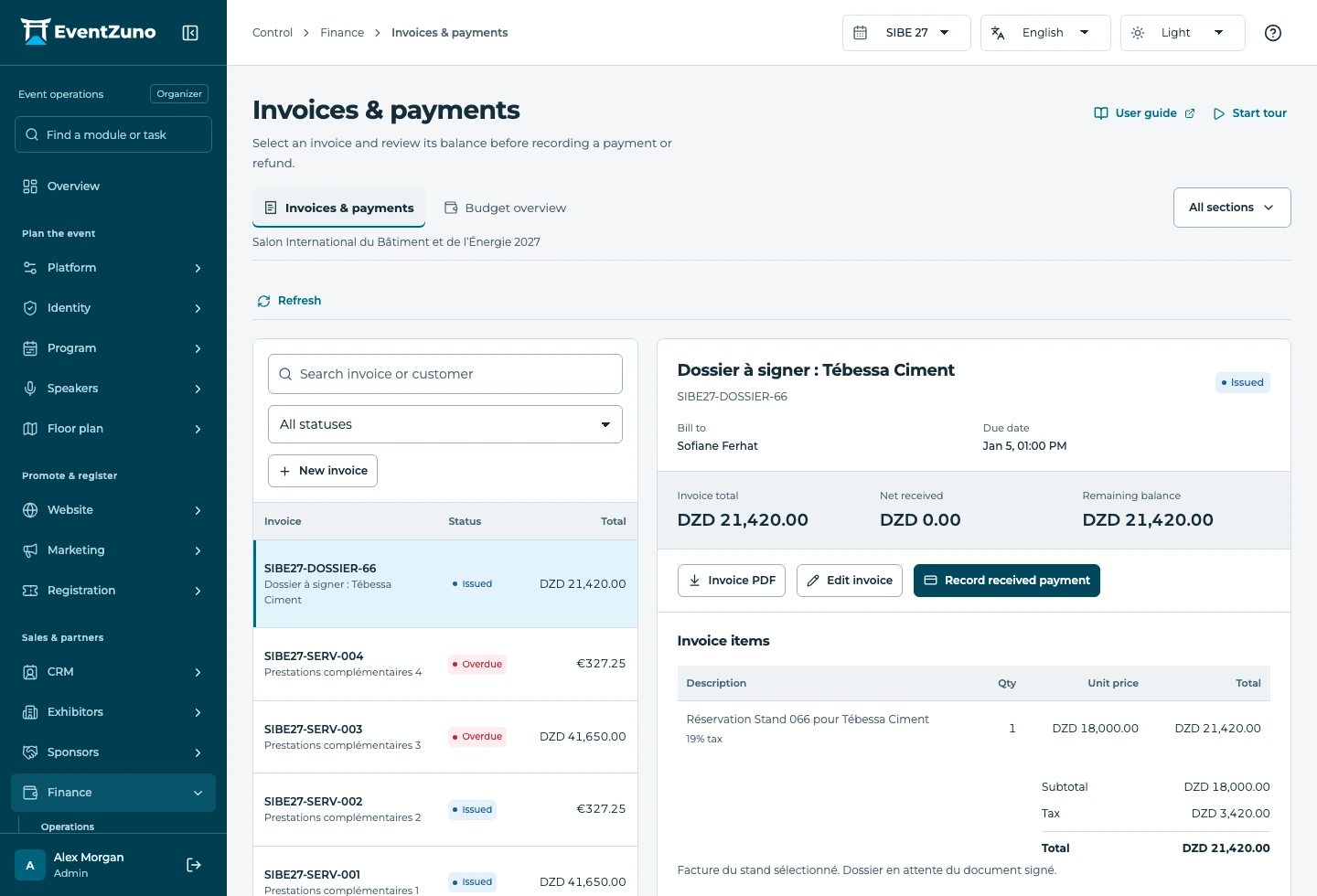This screenshot has width=1317, height=896.
Task: Collapse the sidebar panel icon
Action: (x=190, y=33)
